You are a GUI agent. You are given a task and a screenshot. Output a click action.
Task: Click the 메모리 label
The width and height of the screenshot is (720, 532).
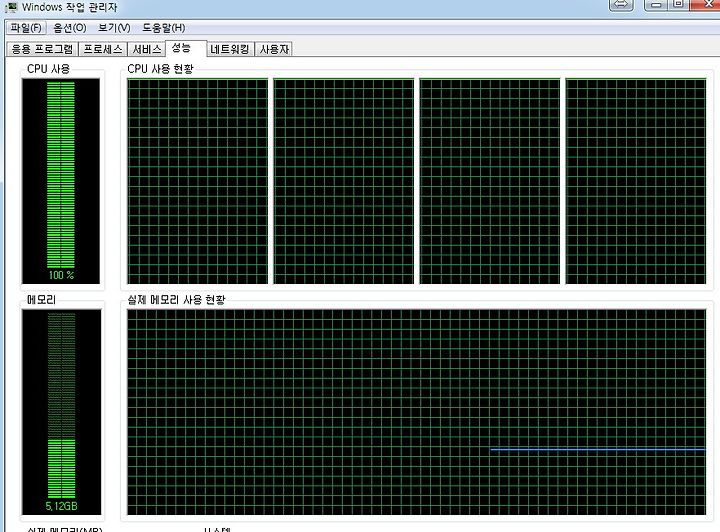click(x=41, y=300)
